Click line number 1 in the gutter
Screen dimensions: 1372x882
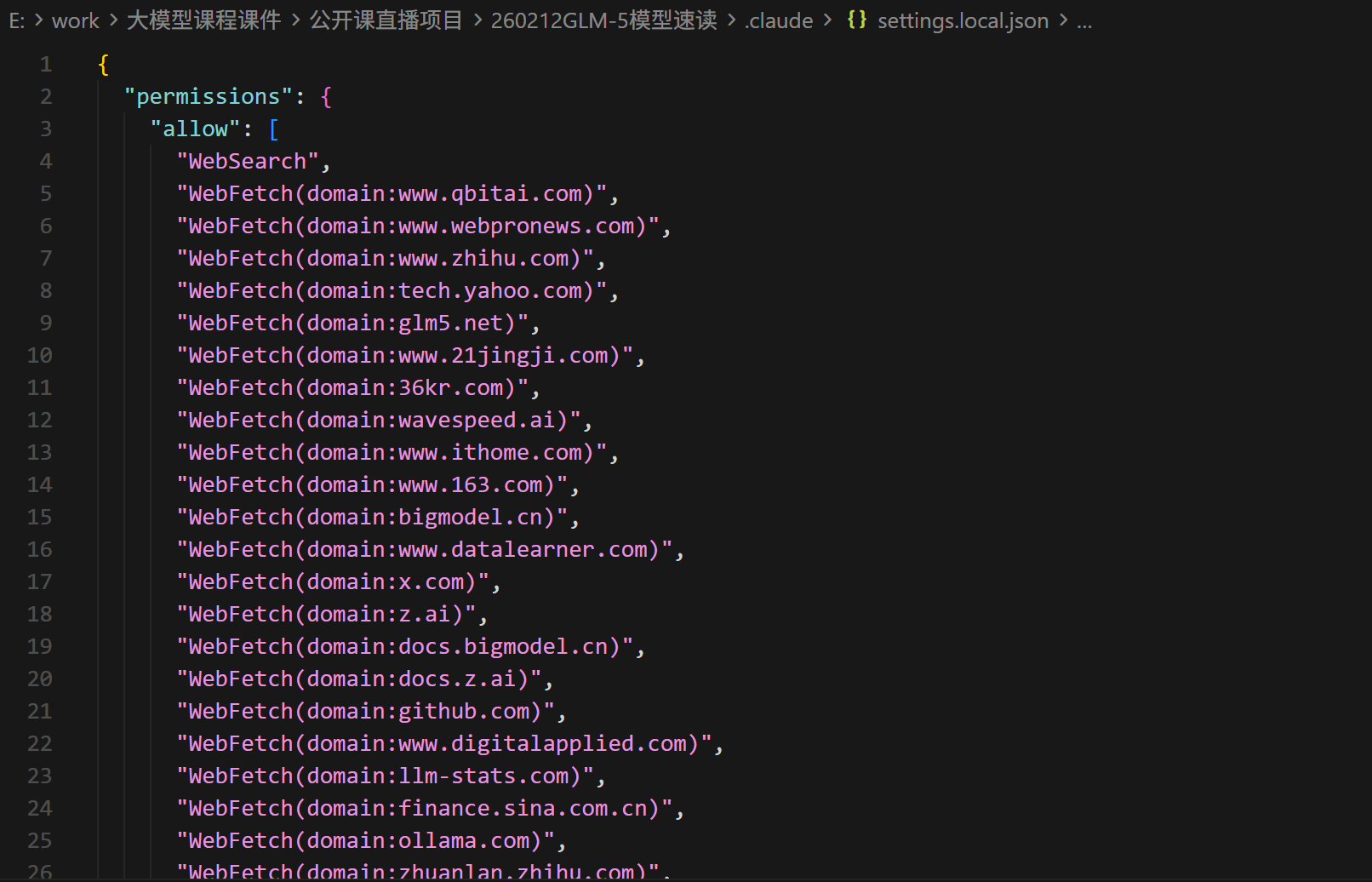[46, 65]
